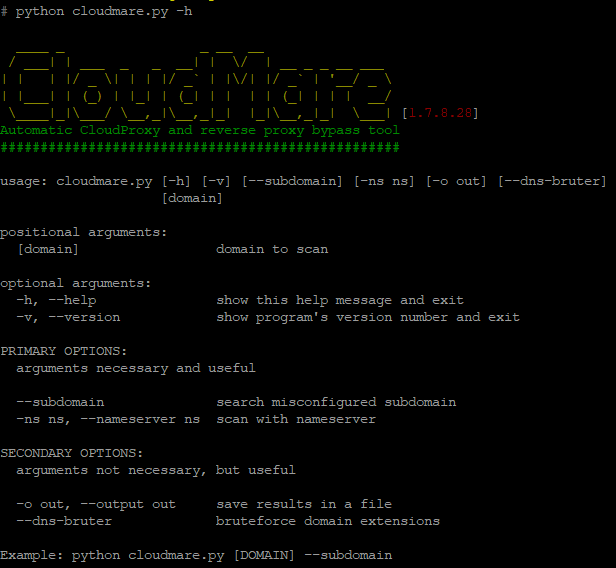Image resolution: width=616 pixels, height=568 pixels.
Task: Click the positional arguments heading
Action: pyautogui.click(x=83, y=233)
